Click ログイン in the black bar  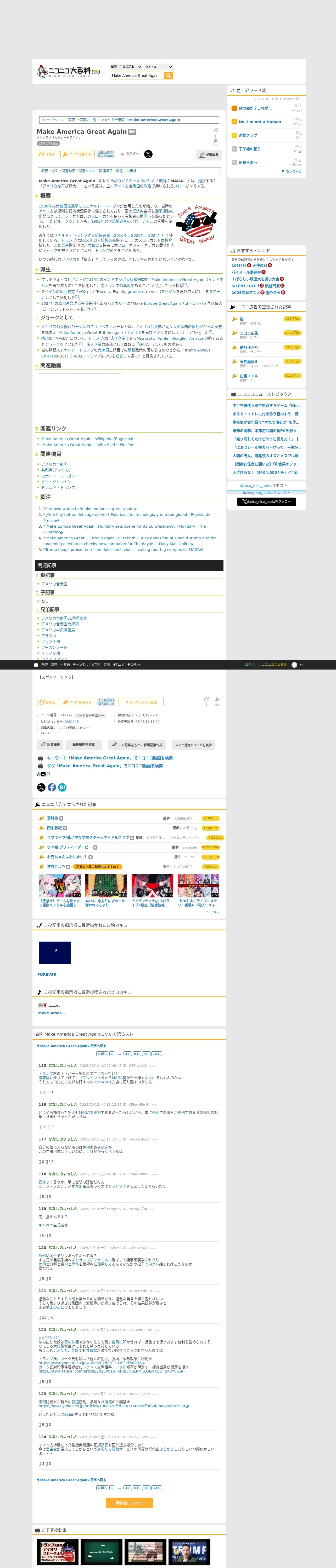coord(251,665)
